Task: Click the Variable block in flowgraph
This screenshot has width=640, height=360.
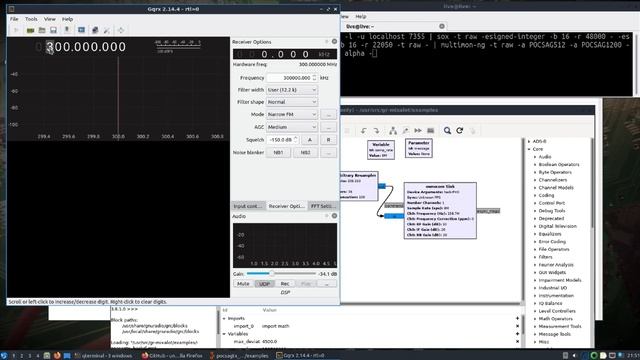Action: (381, 150)
